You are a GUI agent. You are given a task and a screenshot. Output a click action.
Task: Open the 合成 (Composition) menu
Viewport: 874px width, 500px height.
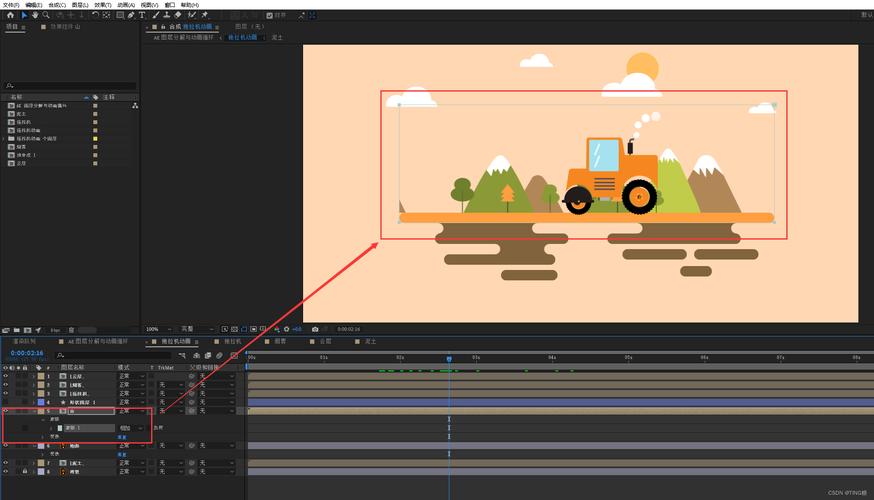point(57,4)
